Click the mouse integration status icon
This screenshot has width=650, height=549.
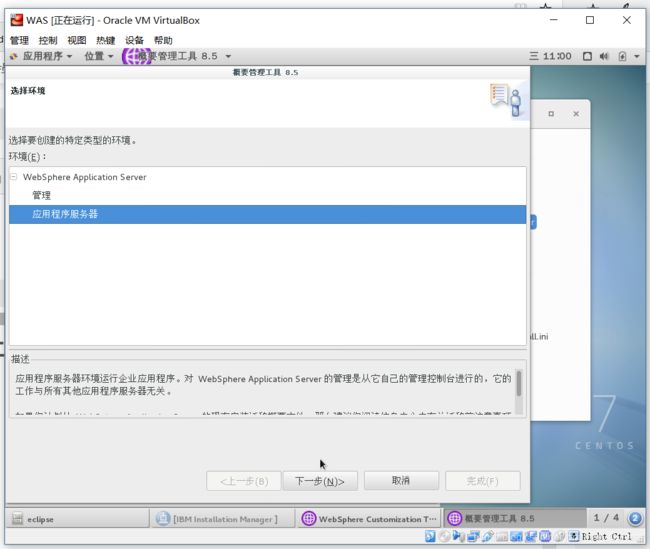[x=560, y=536]
